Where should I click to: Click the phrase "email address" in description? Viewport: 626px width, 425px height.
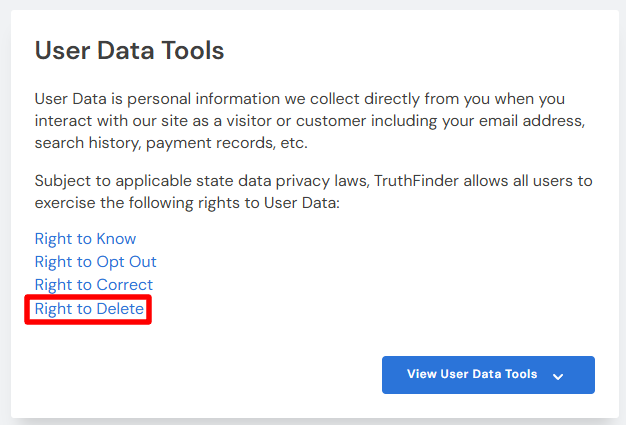click(534, 121)
